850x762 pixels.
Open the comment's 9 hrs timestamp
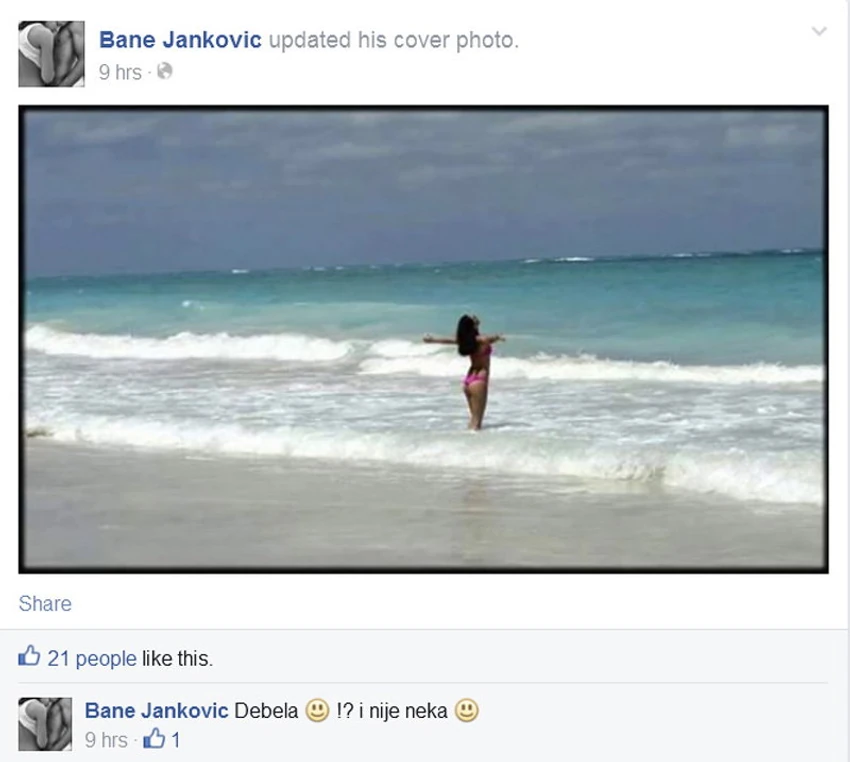click(x=106, y=740)
